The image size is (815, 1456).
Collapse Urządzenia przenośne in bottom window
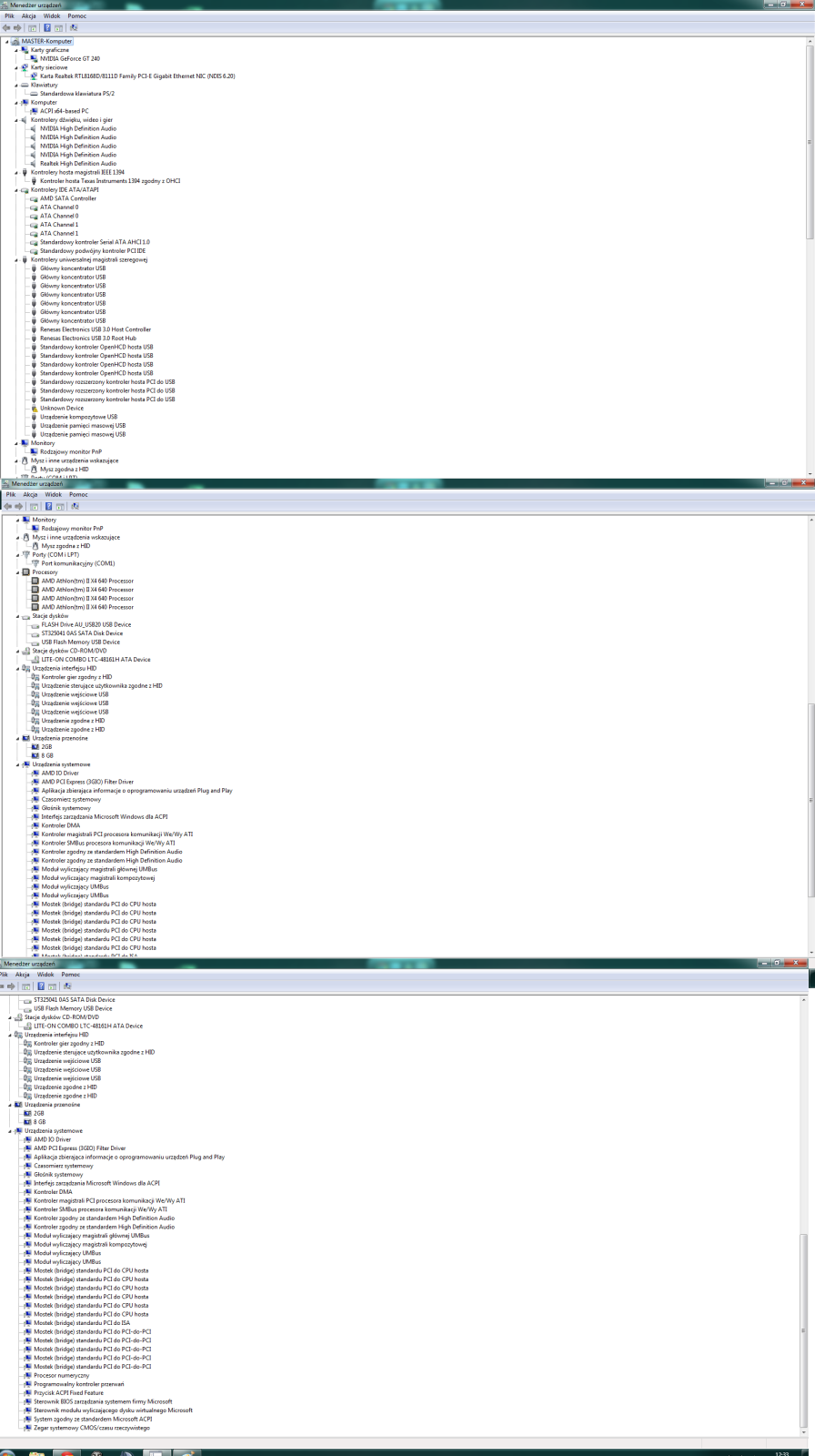(11, 1105)
